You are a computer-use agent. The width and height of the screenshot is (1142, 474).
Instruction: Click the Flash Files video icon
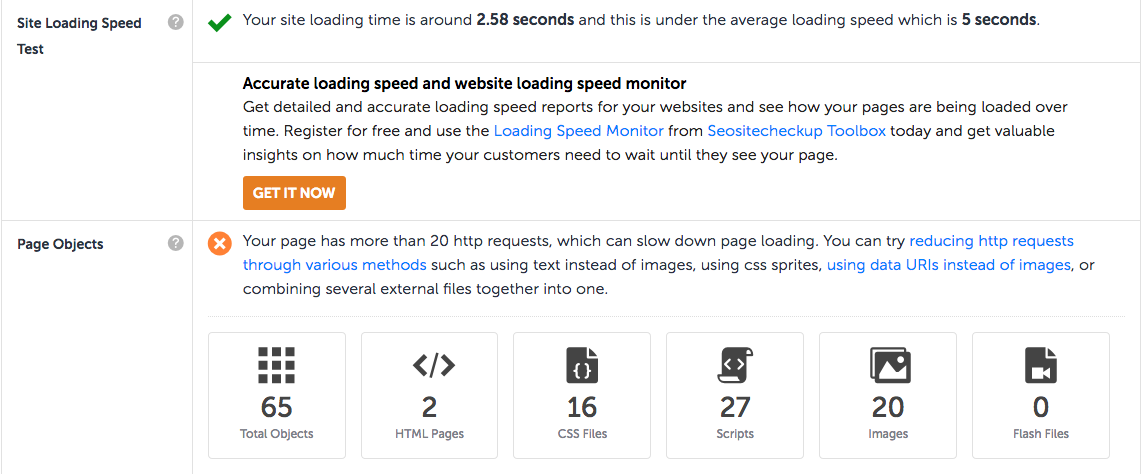pyautogui.click(x=1041, y=366)
